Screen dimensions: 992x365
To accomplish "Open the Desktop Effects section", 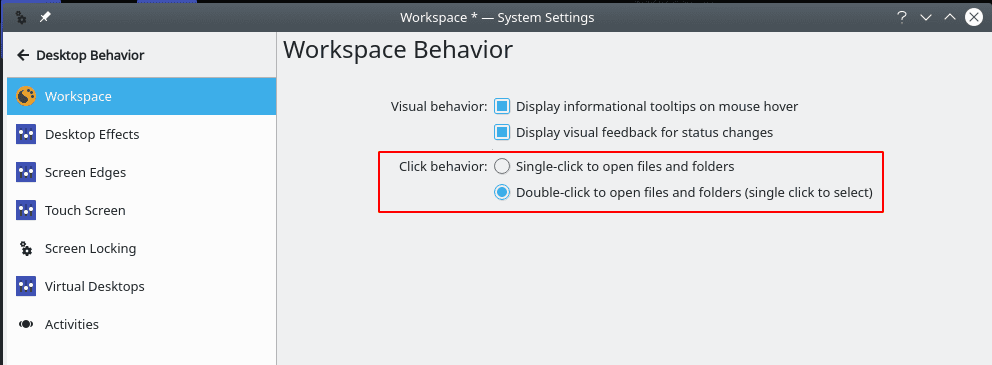I will coord(142,134).
